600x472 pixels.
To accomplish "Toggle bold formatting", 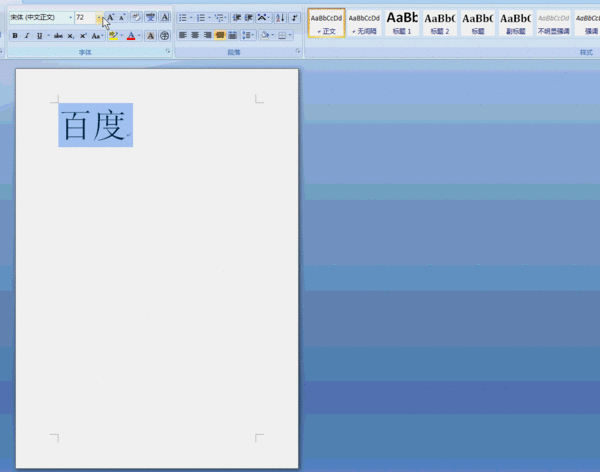I will point(15,36).
